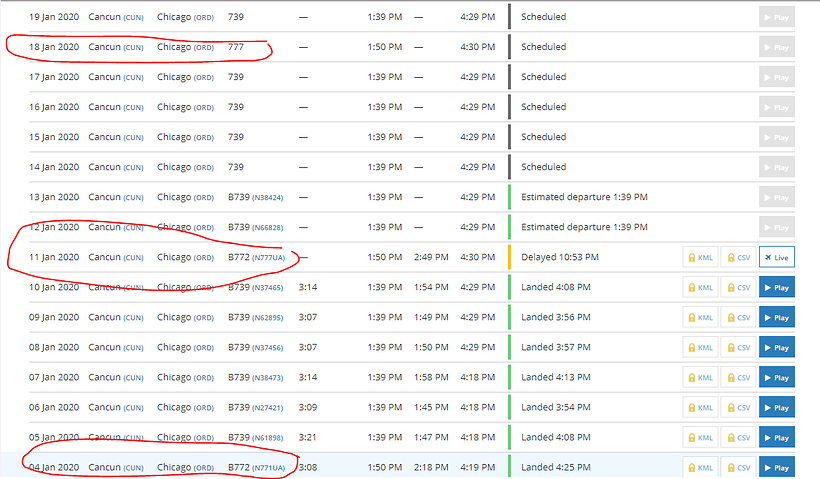This screenshot has width=820, height=479.
Task: Play the 07 Jan 2020 flight
Action: [x=777, y=378]
